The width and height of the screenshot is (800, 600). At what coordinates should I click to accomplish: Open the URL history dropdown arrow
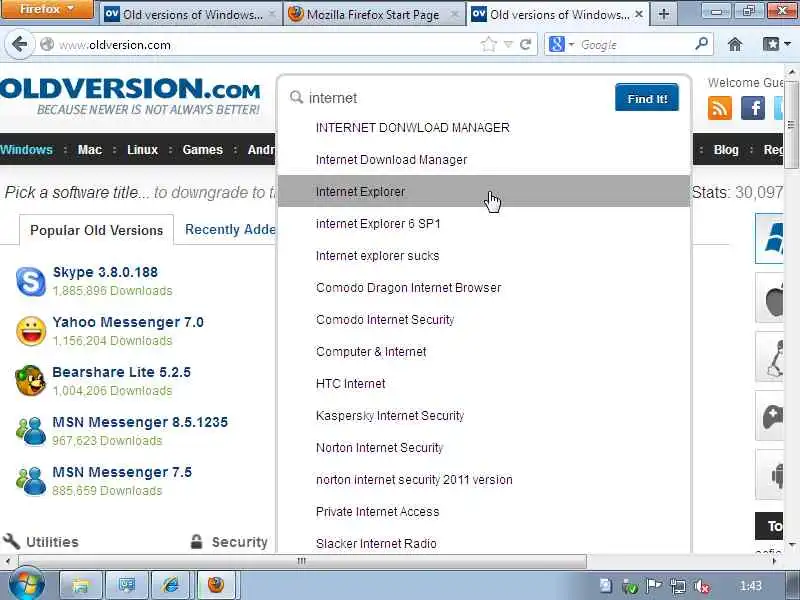508,45
